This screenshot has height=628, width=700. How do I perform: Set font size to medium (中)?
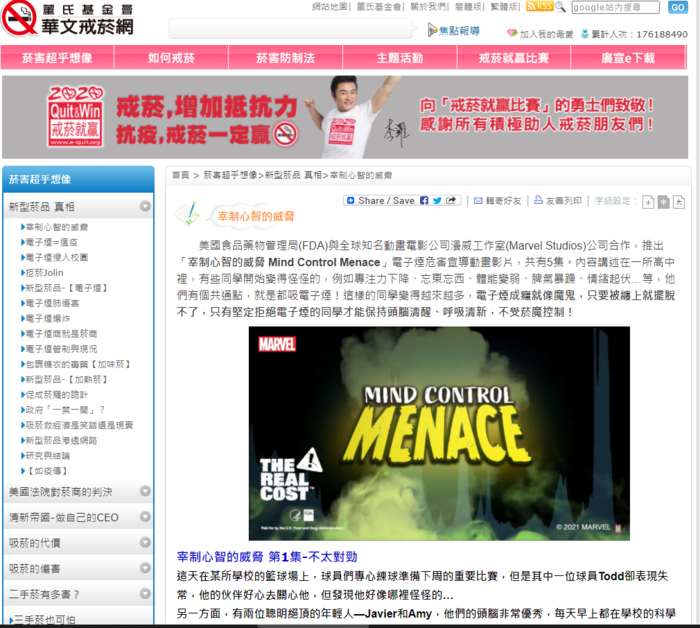click(x=664, y=202)
